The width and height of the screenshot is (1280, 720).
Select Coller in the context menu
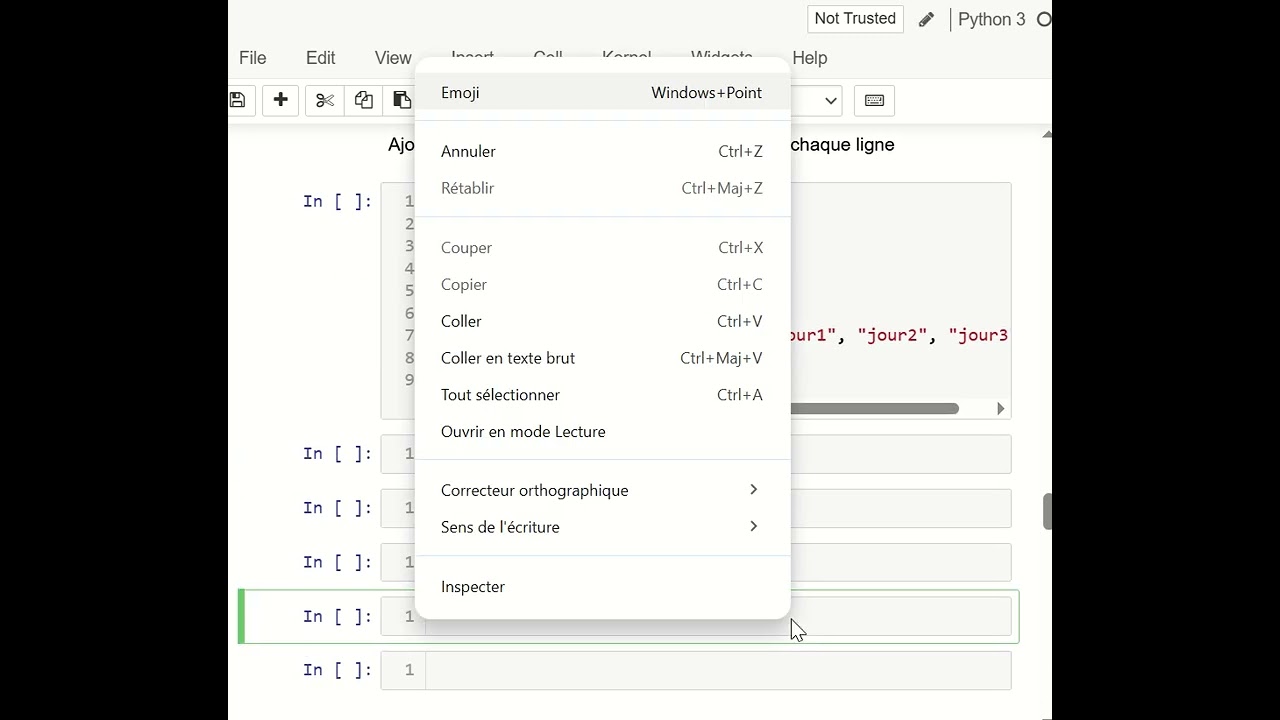[x=602, y=321]
